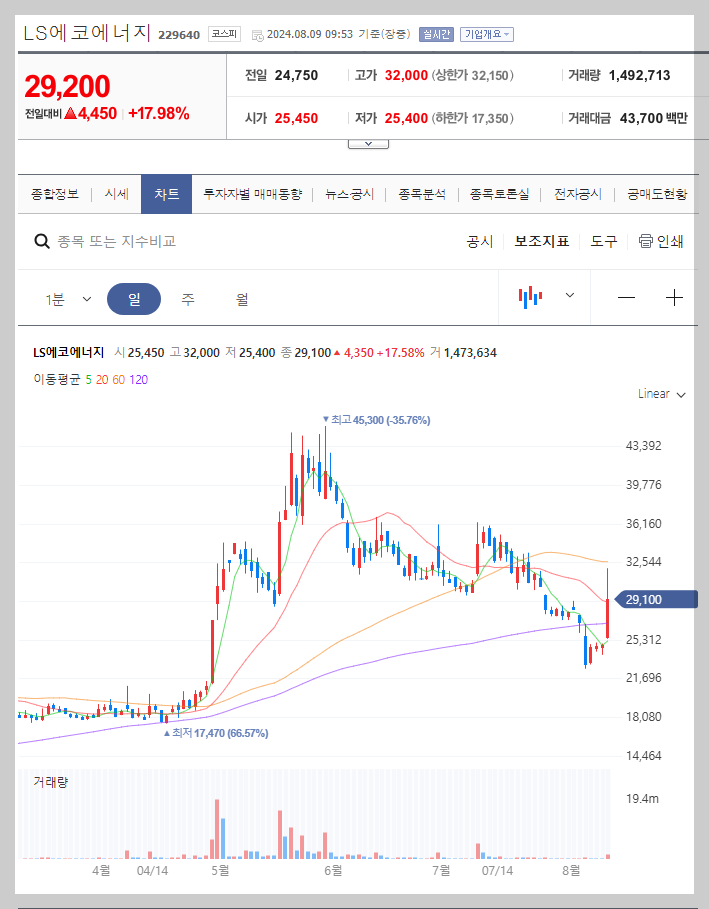Expand the quote details chevron
The width and height of the screenshot is (709, 909).
click(368, 144)
